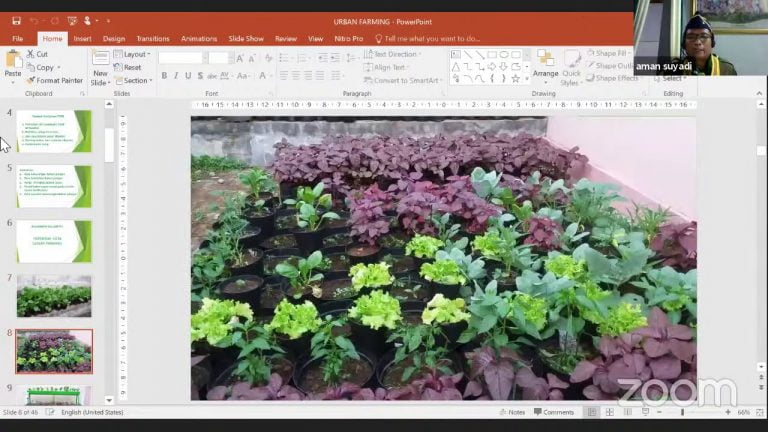Open the font color picker
Screen dimensions: 768x432
coord(263,76)
